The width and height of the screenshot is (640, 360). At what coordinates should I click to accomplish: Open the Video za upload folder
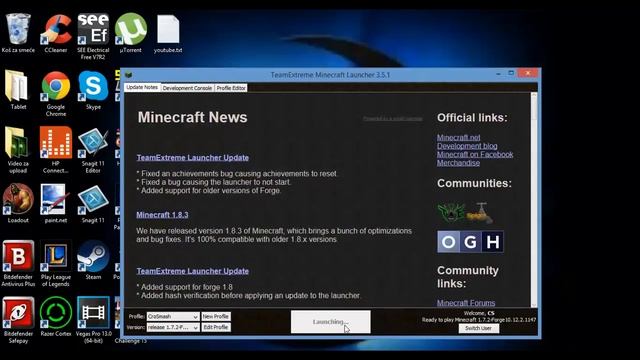18,150
